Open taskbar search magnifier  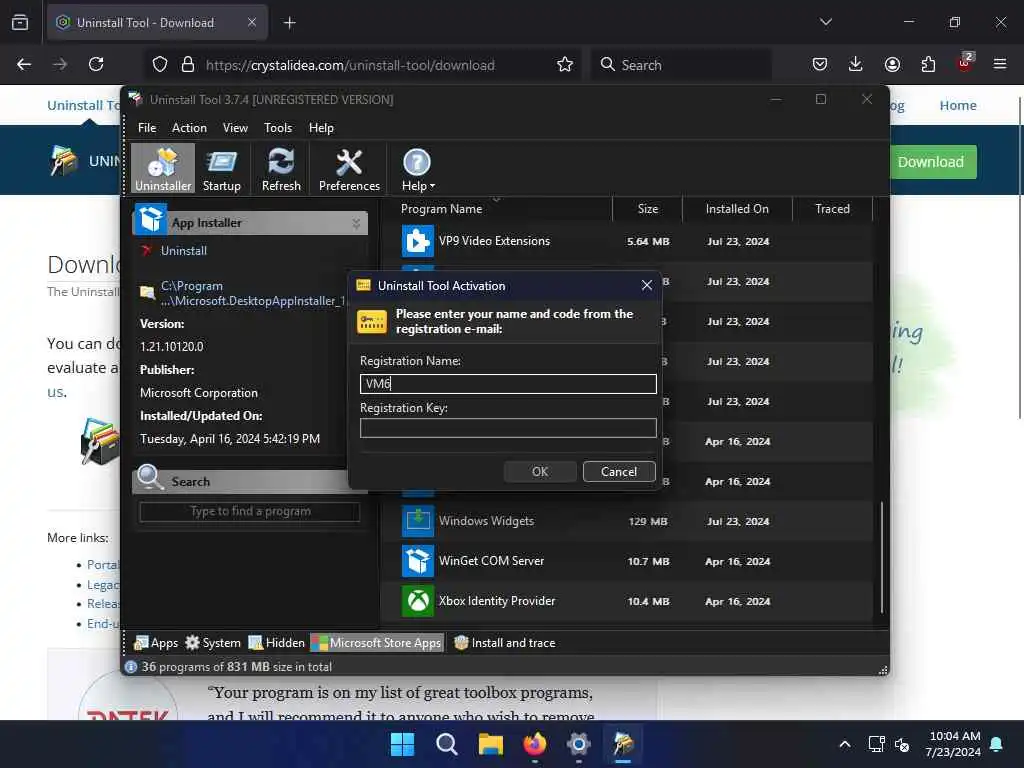[x=447, y=744]
